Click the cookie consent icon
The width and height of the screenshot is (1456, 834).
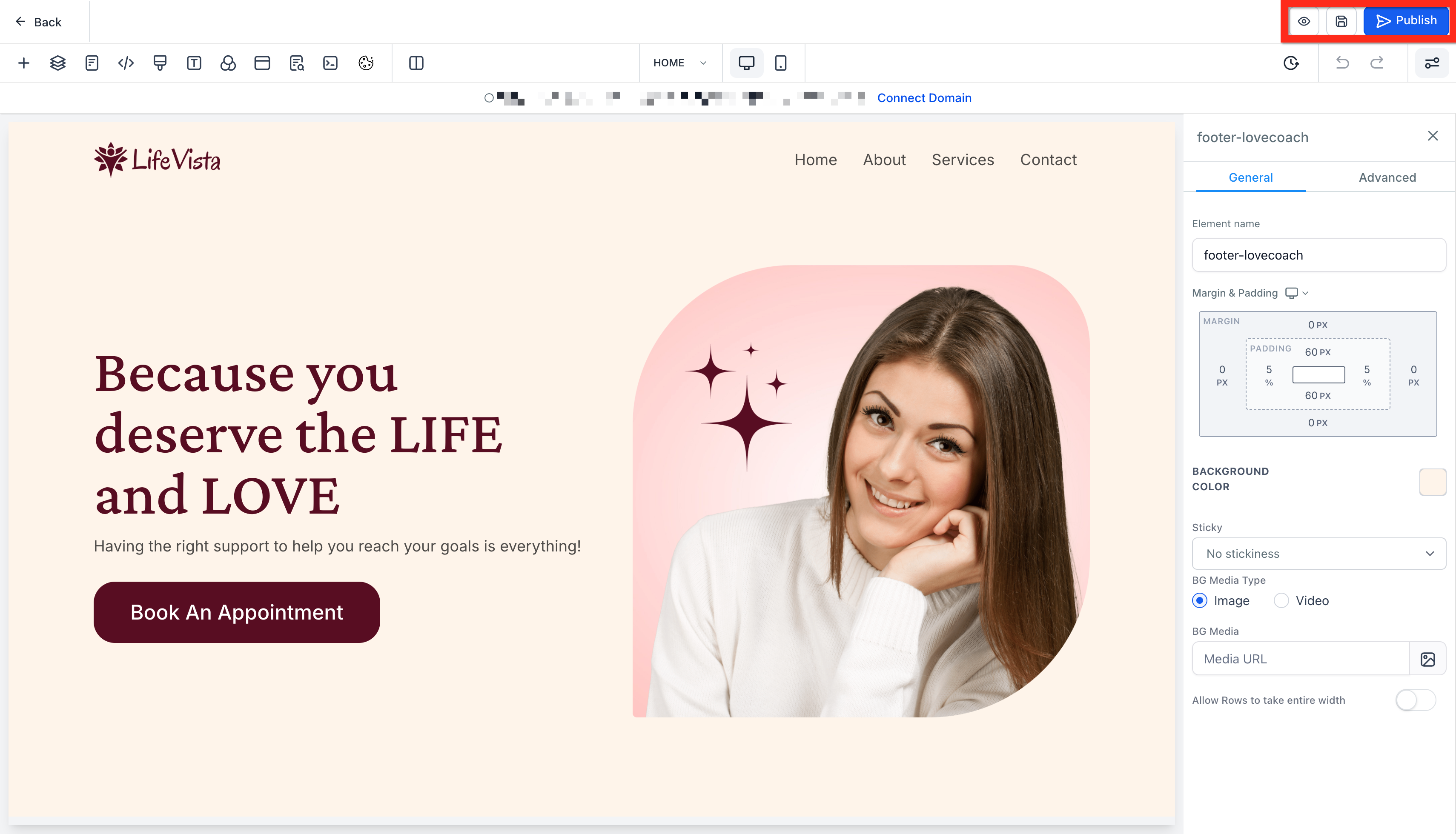click(x=366, y=63)
